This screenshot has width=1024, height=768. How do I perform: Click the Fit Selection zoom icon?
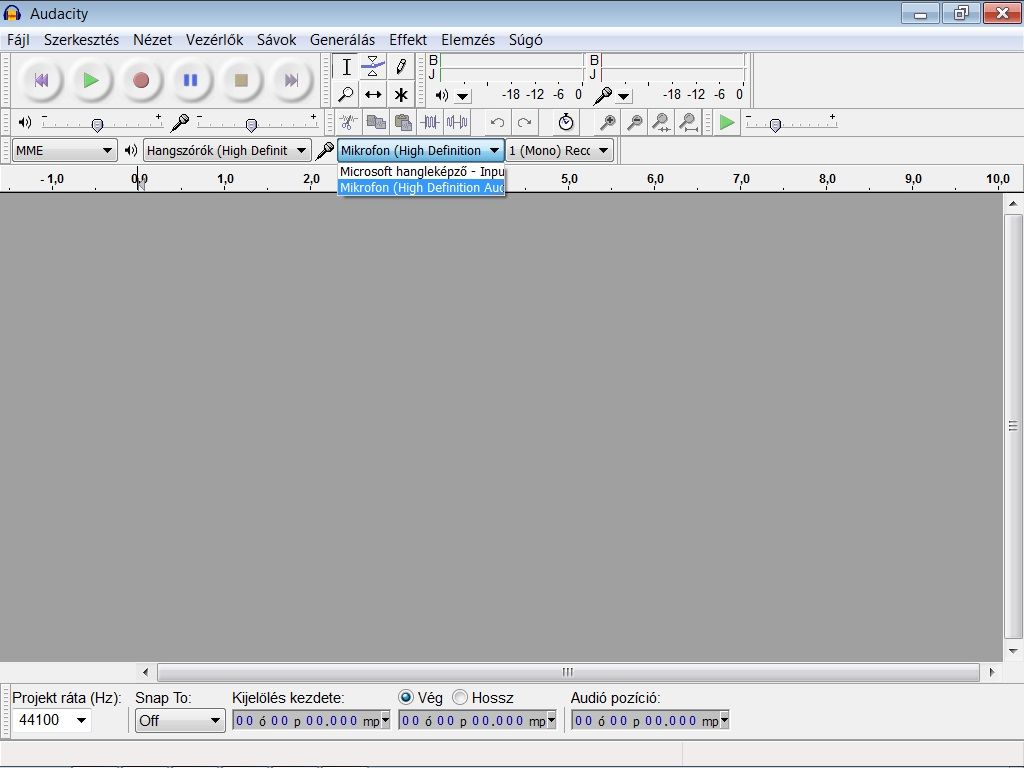(x=662, y=122)
